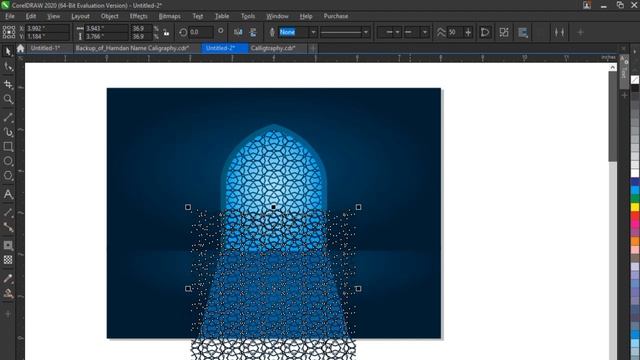Click the Bounding Box toolbar icon
The width and height of the screenshot is (640, 360).
(504, 32)
